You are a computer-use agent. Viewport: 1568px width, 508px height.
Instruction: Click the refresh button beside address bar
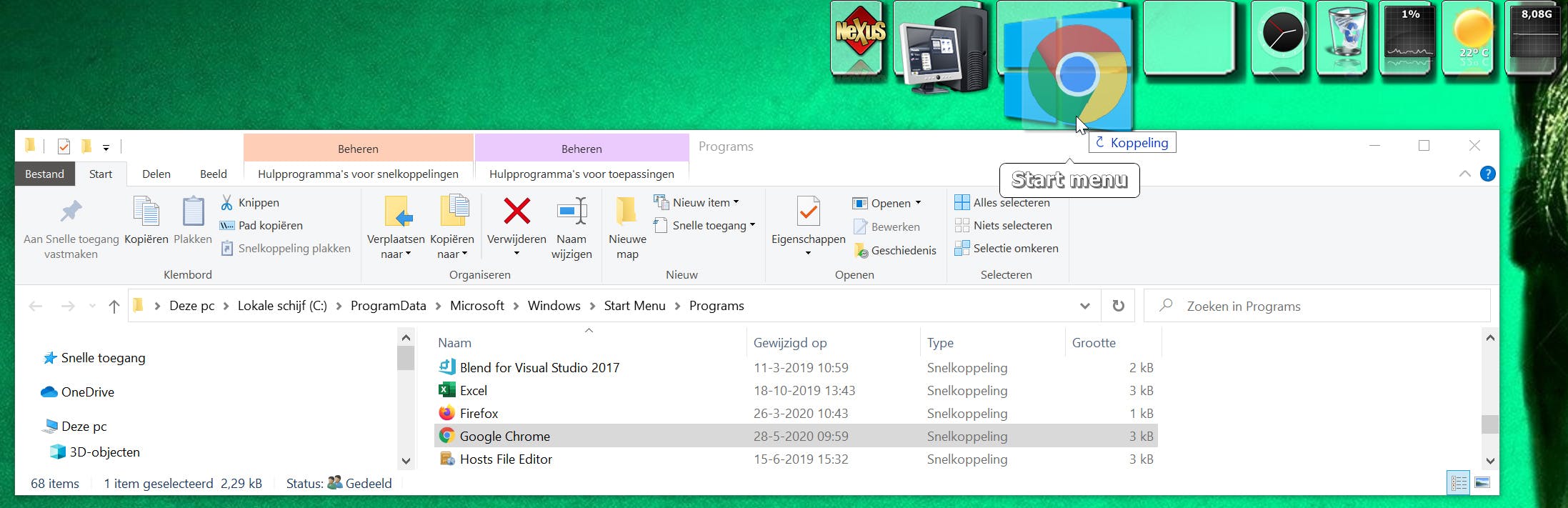coord(1118,306)
